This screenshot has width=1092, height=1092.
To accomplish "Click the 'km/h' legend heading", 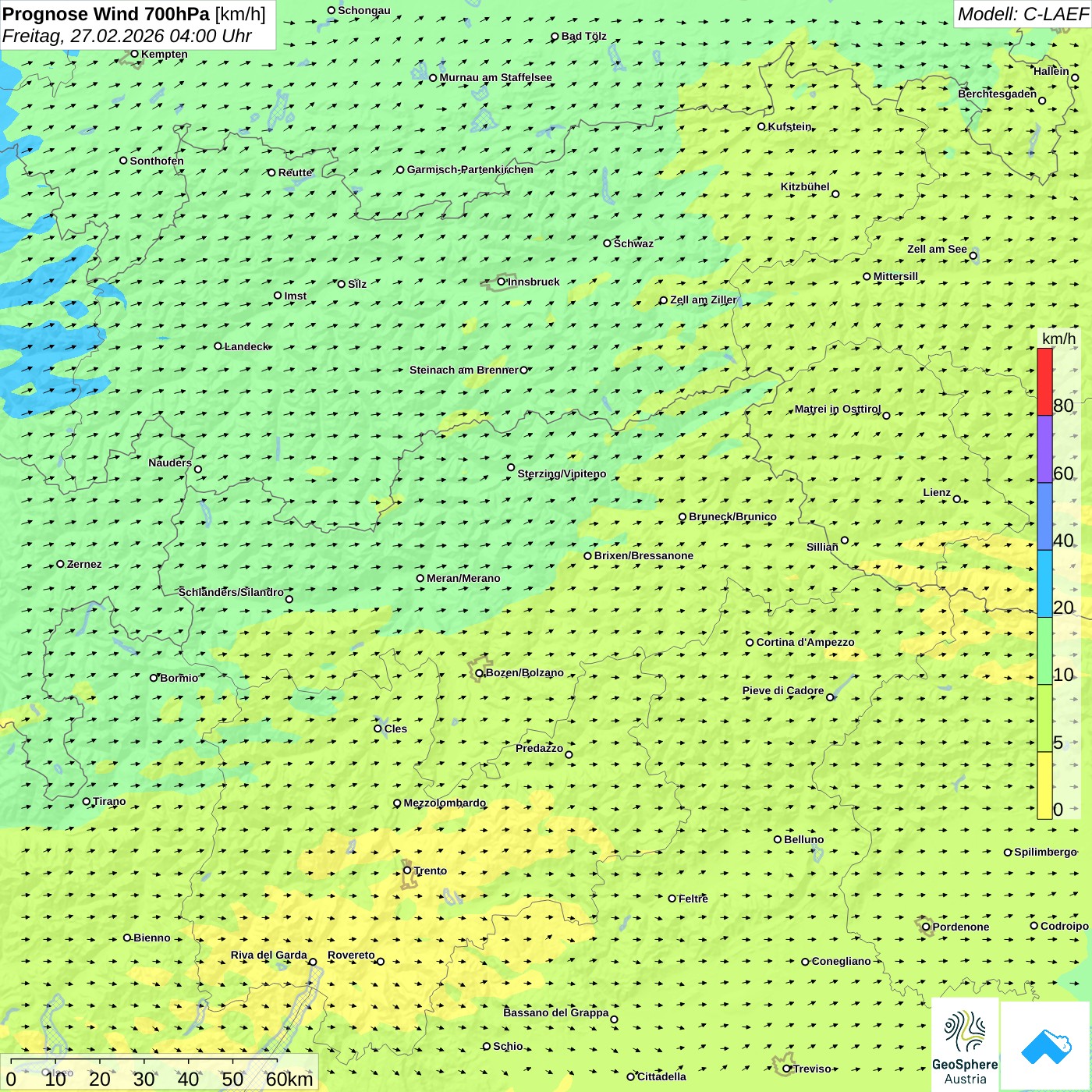I will (x=1058, y=339).
